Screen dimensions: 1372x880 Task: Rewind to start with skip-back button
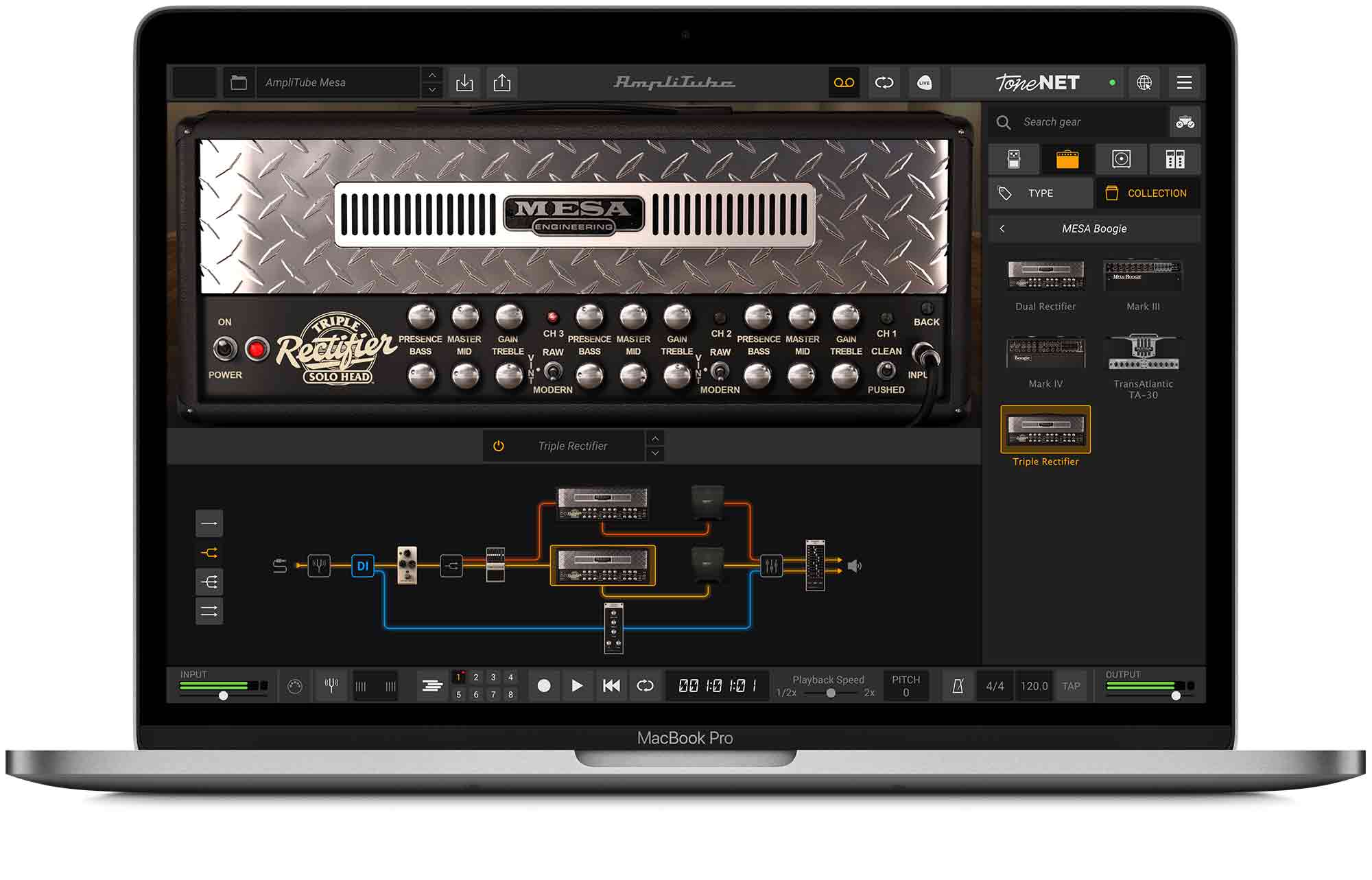click(611, 685)
